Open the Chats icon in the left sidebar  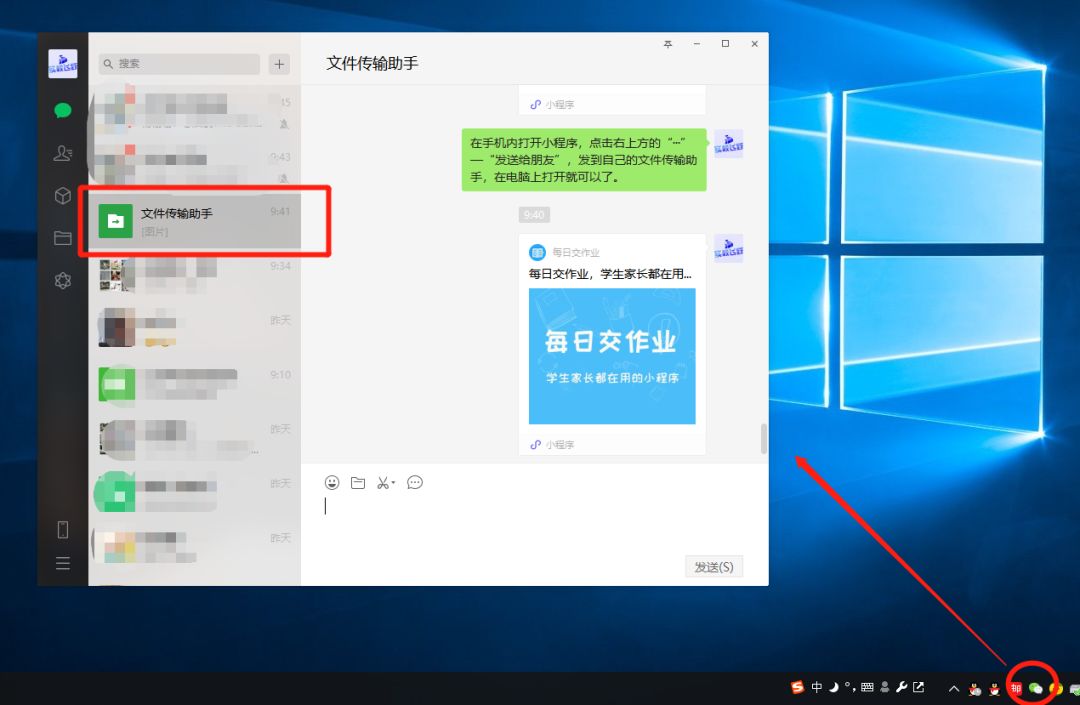(63, 110)
